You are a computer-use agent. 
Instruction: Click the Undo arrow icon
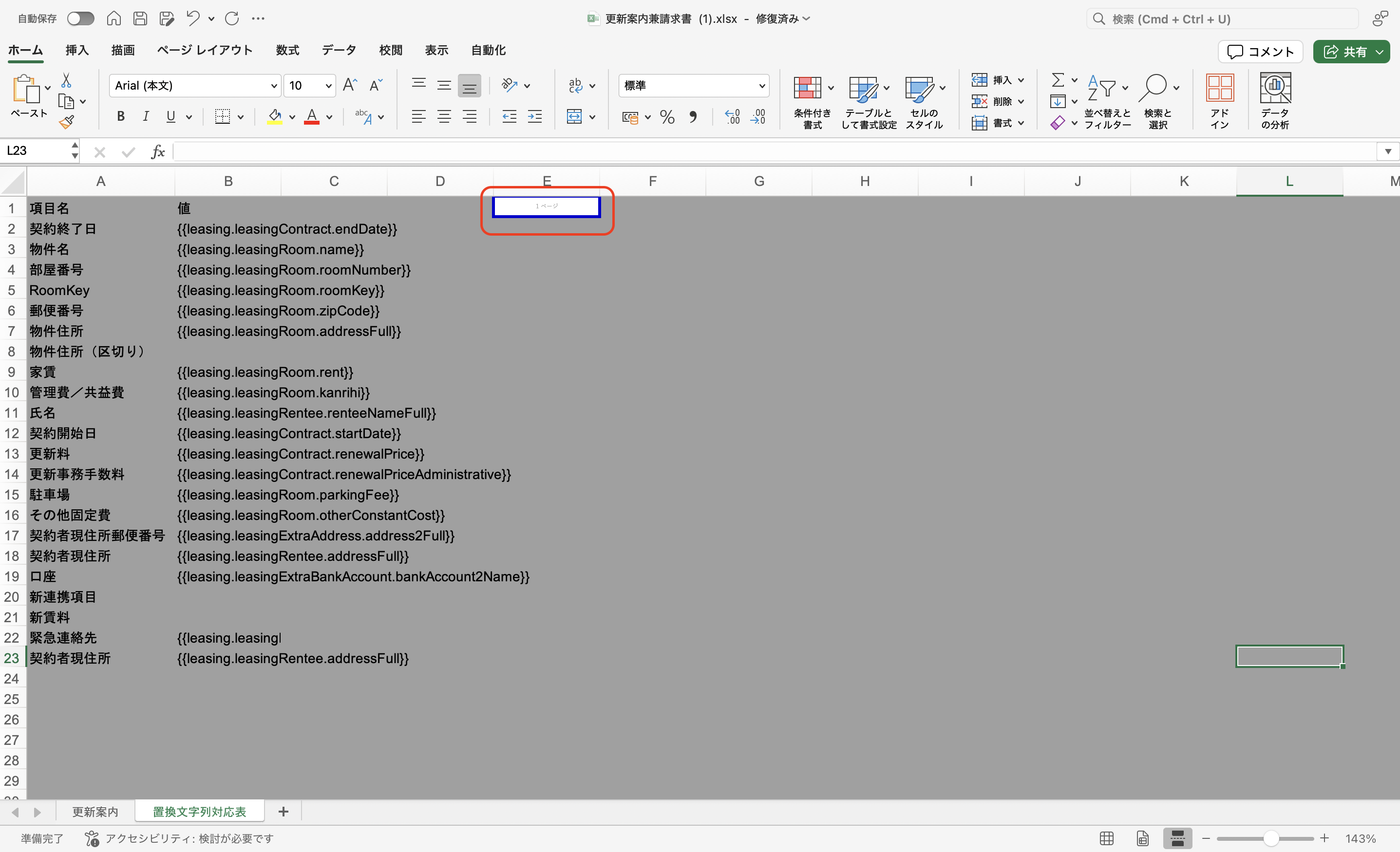click(x=193, y=19)
